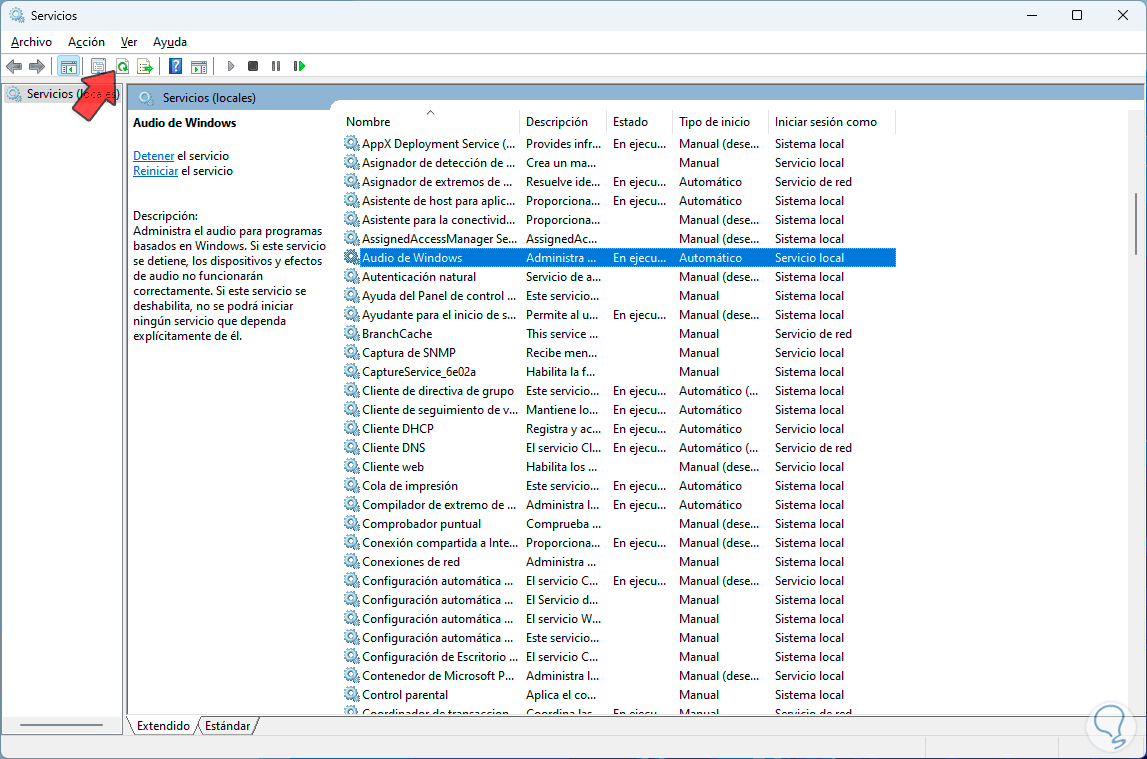Click gear icon next to BranchCache
This screenshot has height=759, width=1147.
352,333
